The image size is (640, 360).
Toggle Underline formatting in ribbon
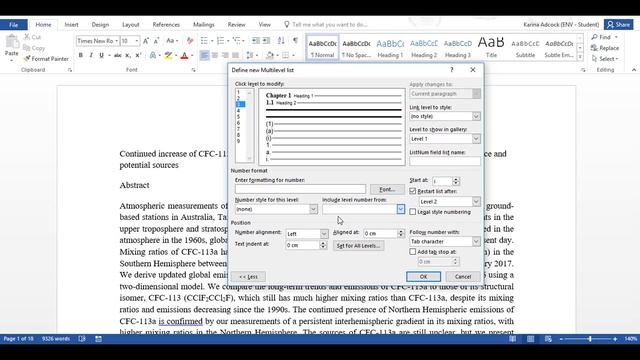point(101,55)
